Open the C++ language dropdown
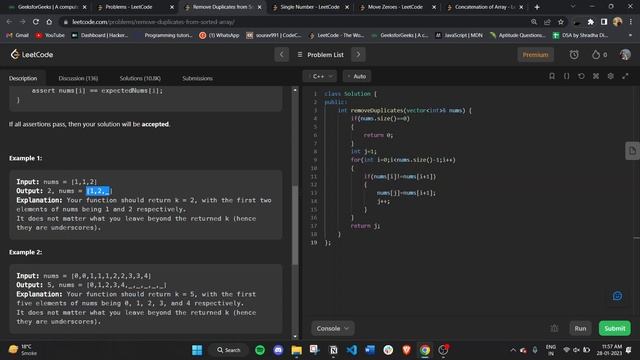640x360 pixels. coord(320,76)
